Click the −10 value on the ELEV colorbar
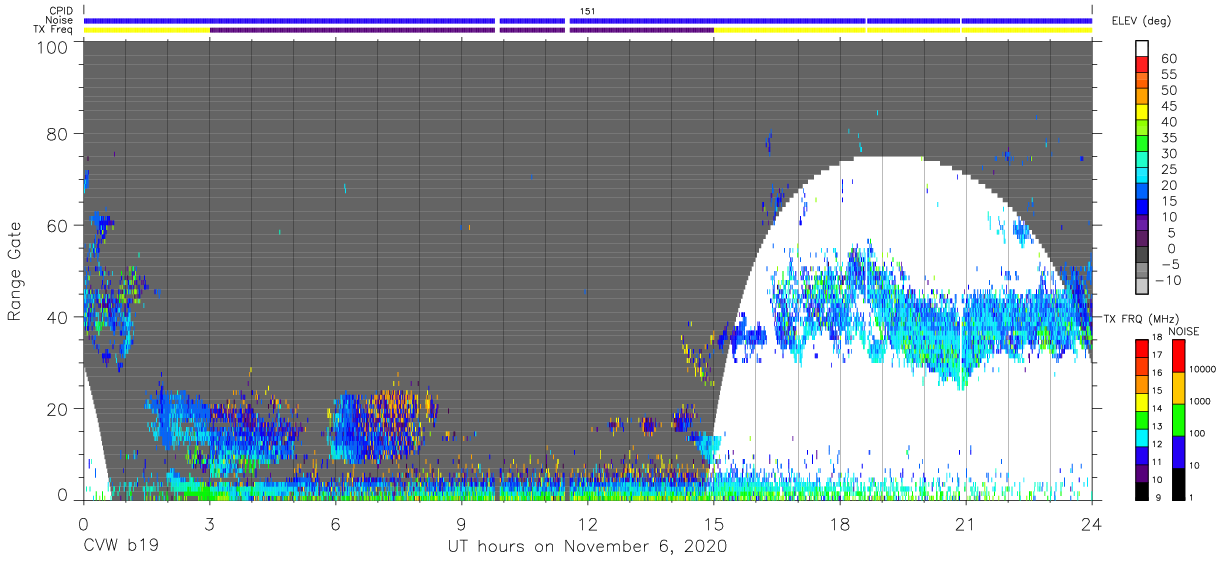The height and width of the screenshot is (567, 1228). pos(1166,280)
